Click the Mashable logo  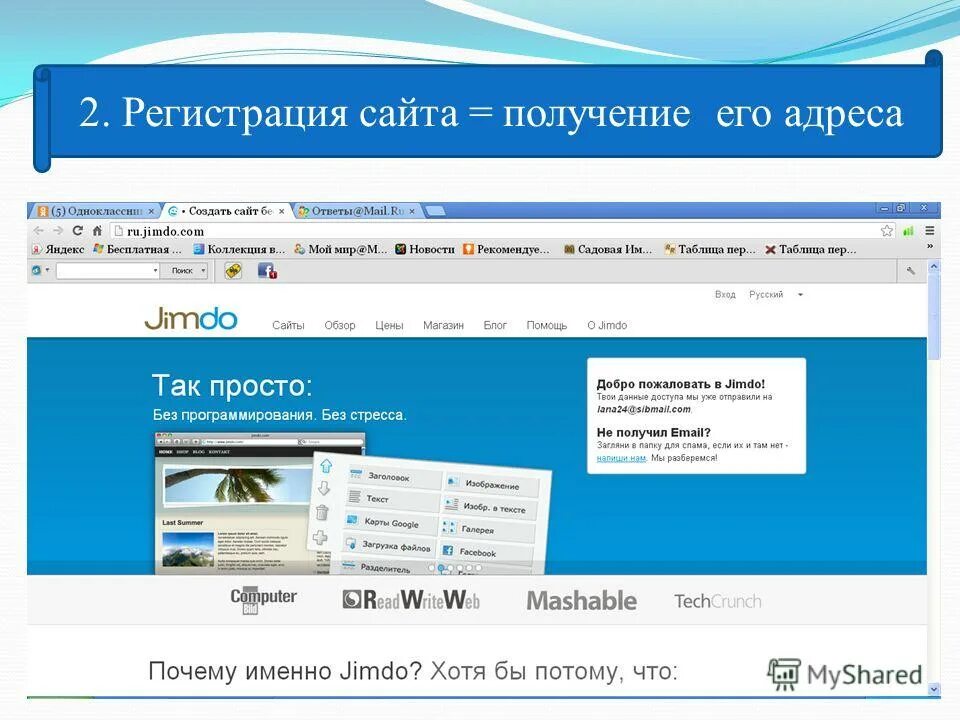582,601
